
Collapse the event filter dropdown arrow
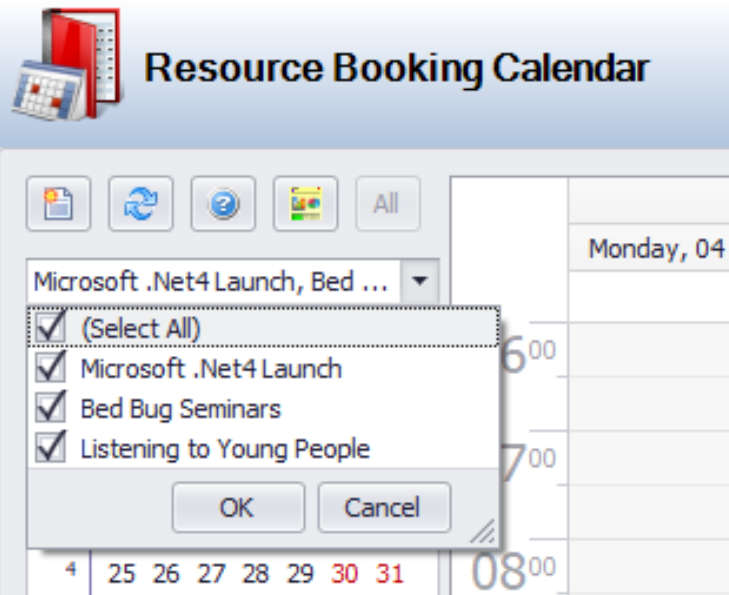pyautogui.click(x=420, y=282)
